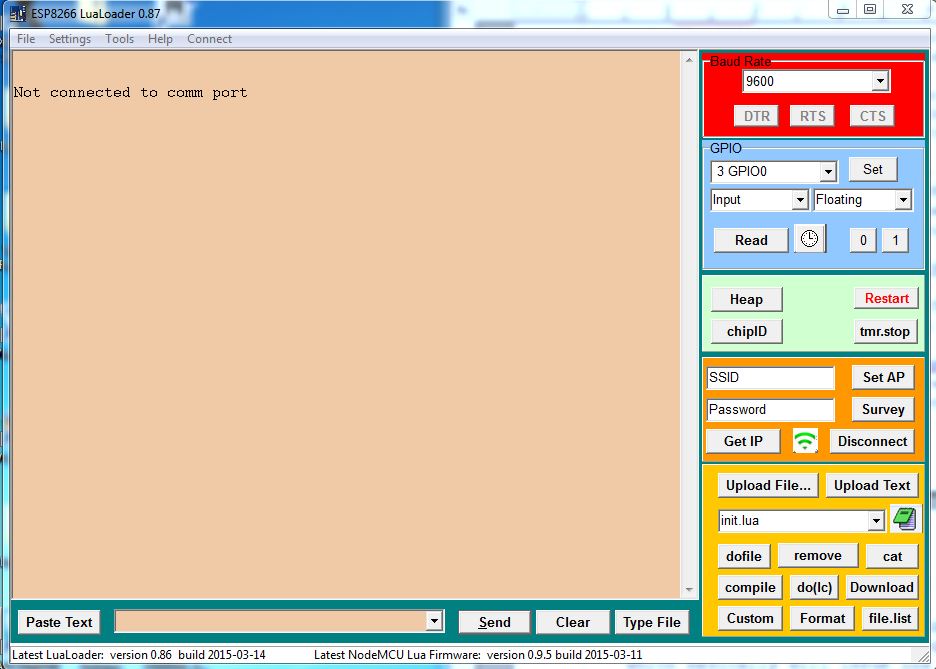The height and width of the screenshot is (669, 936).
Task: Open the init.lua file name dropdown
Action: (876, 521)
